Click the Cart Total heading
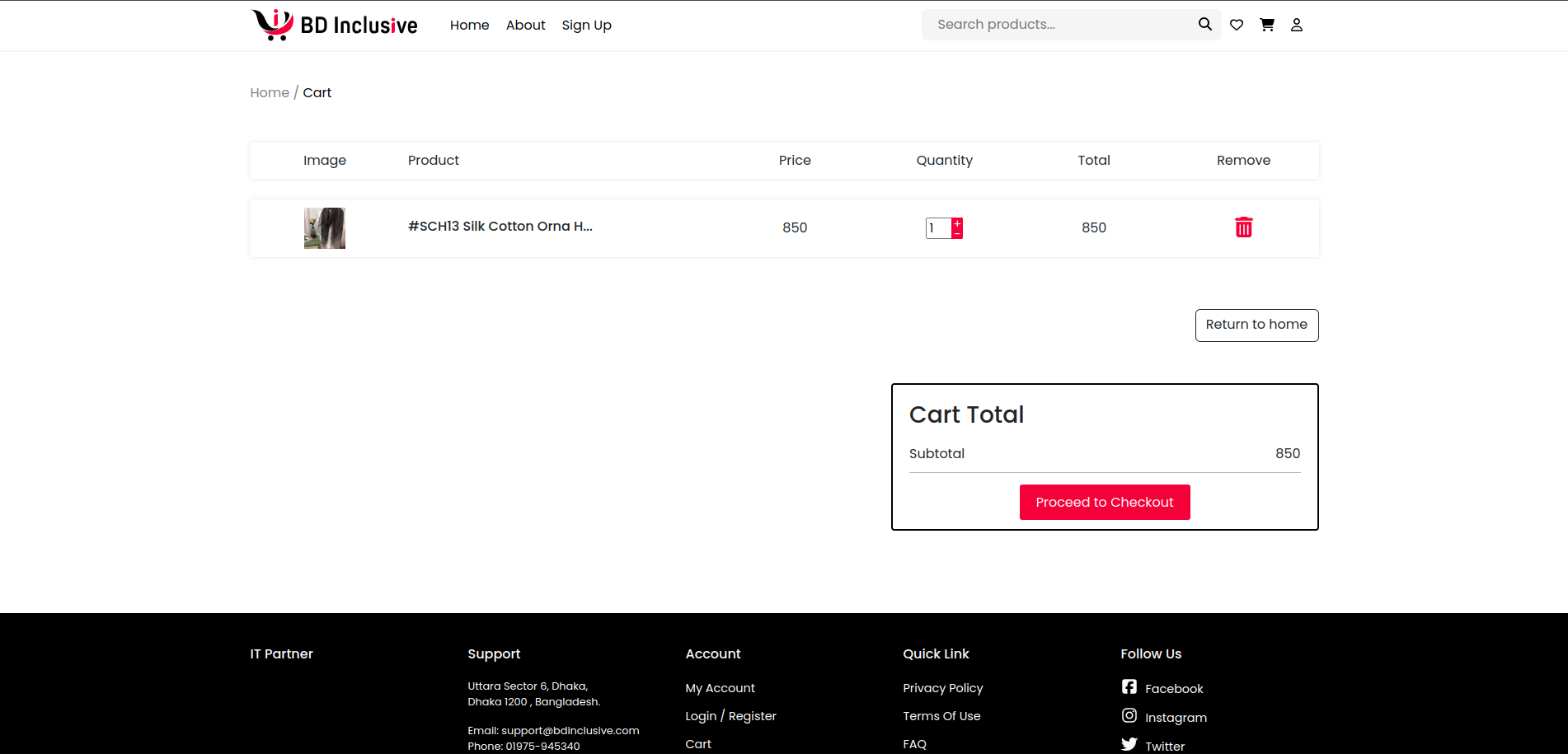The image size is (1568, 754). click(x=967, y=414)
